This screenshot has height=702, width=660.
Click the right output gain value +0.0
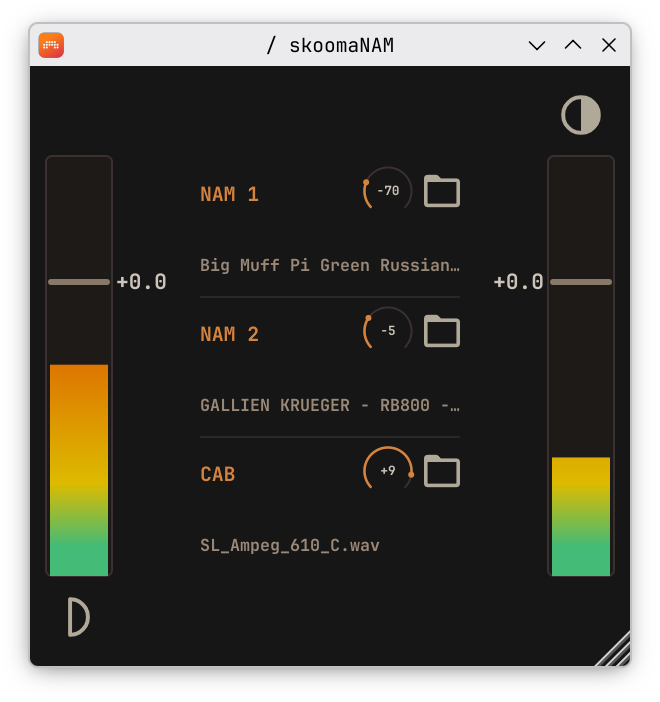[519, 282]
